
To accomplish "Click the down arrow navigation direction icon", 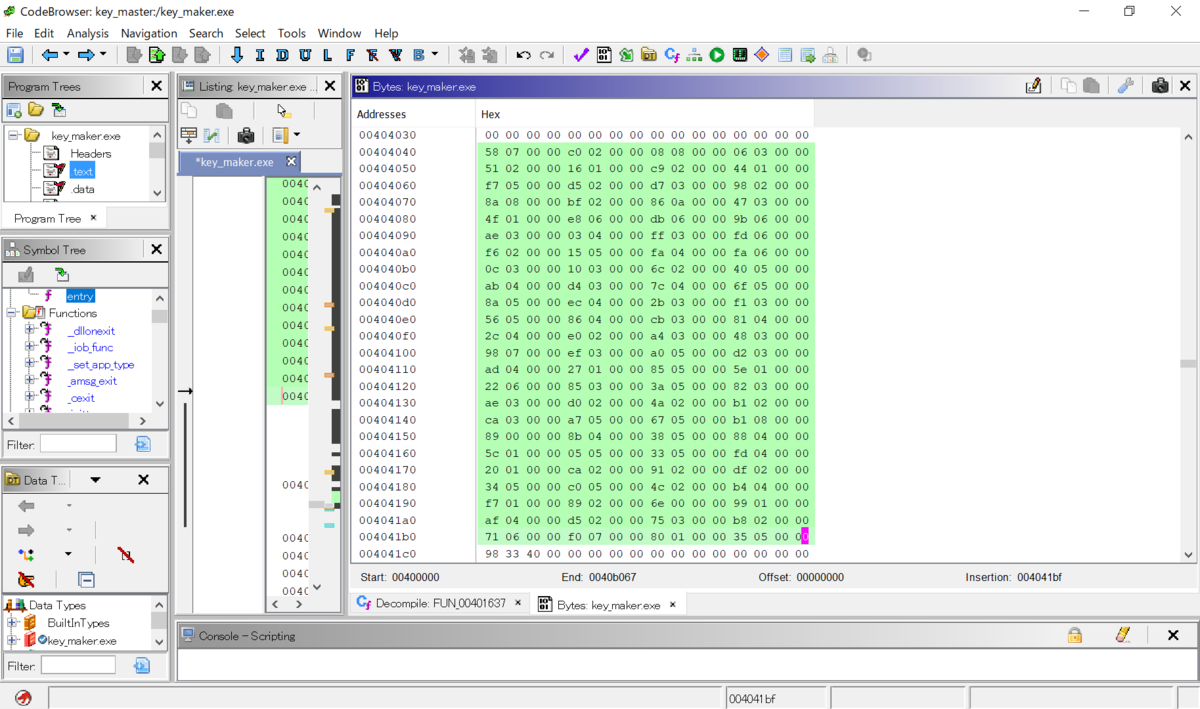I will 237,55.
